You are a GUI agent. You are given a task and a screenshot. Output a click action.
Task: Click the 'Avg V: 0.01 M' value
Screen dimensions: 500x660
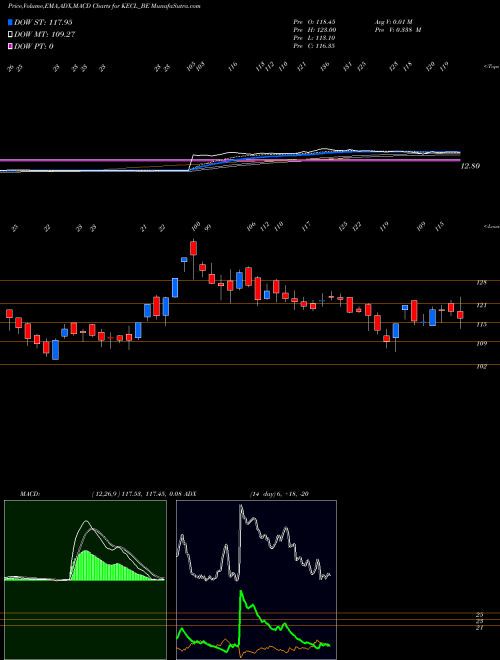tap(394, 22)
